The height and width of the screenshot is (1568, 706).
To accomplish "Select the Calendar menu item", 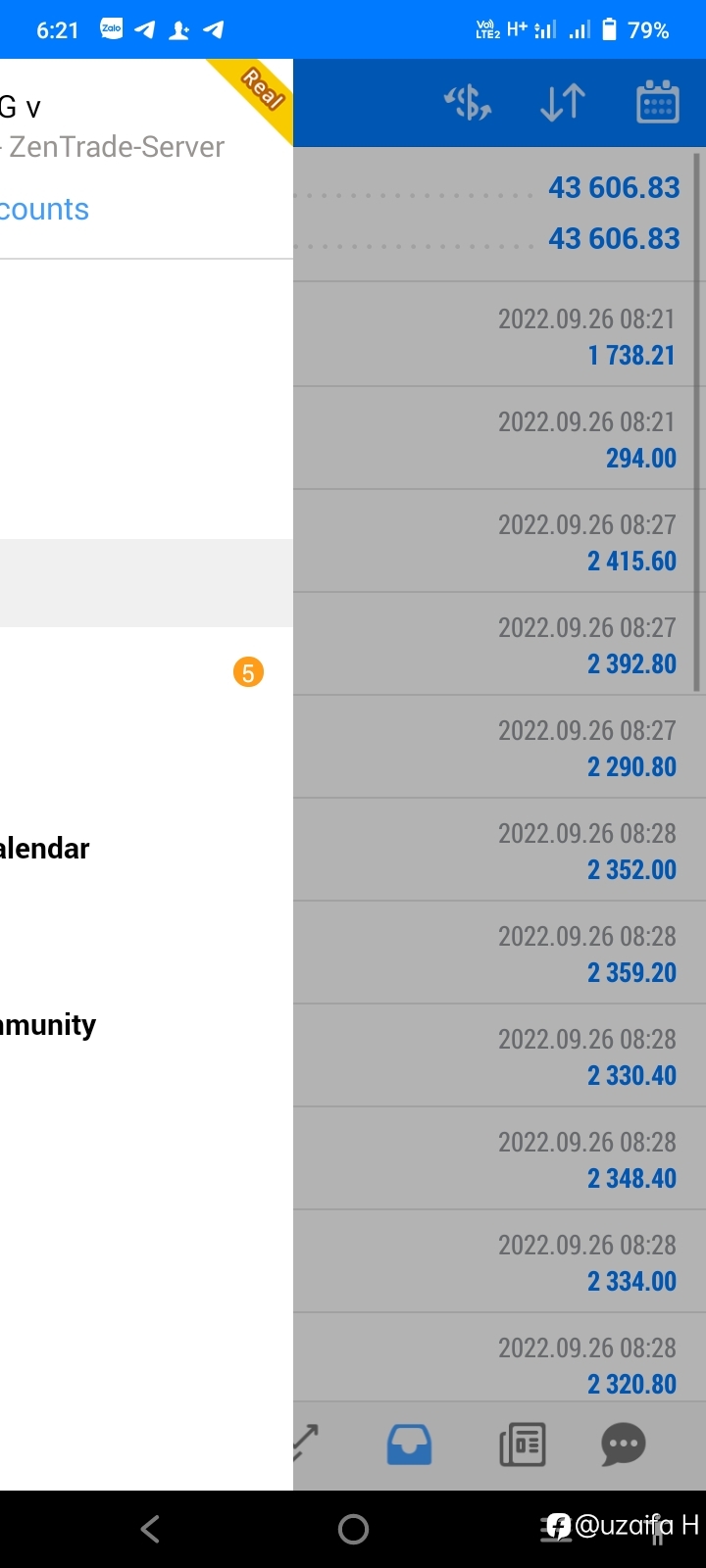I will click(44, 849).
